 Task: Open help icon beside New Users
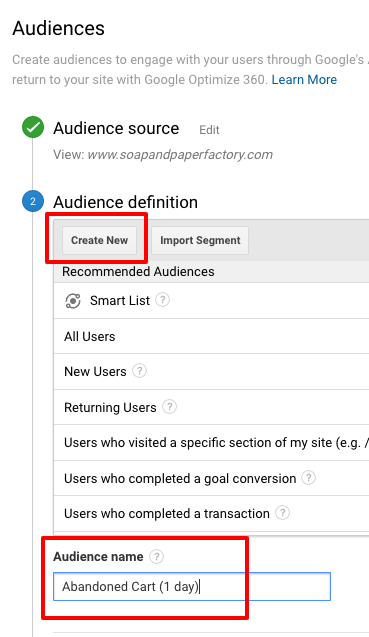(139, 371)
